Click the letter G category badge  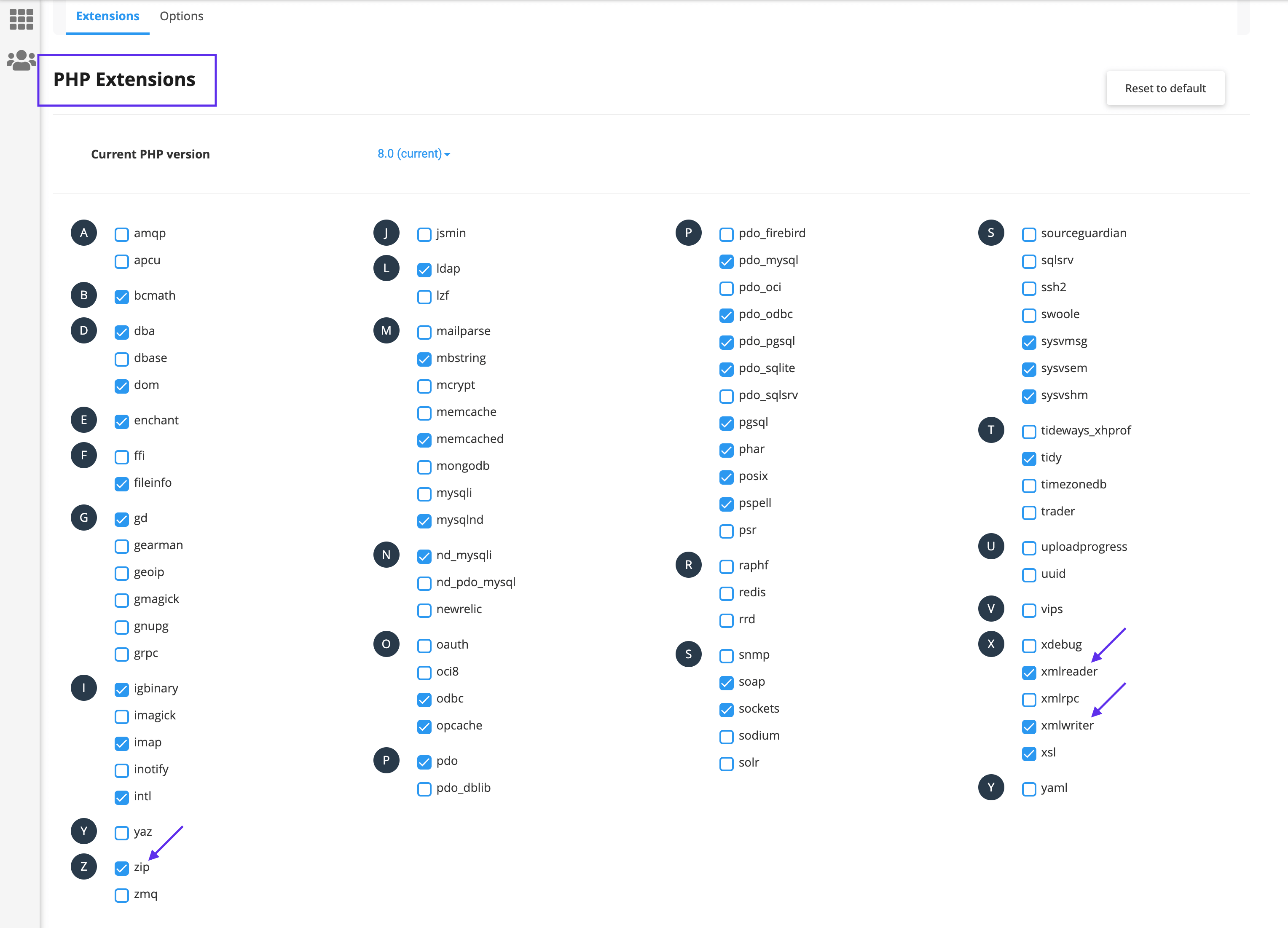pyautogui.click(x=84, y=518)
